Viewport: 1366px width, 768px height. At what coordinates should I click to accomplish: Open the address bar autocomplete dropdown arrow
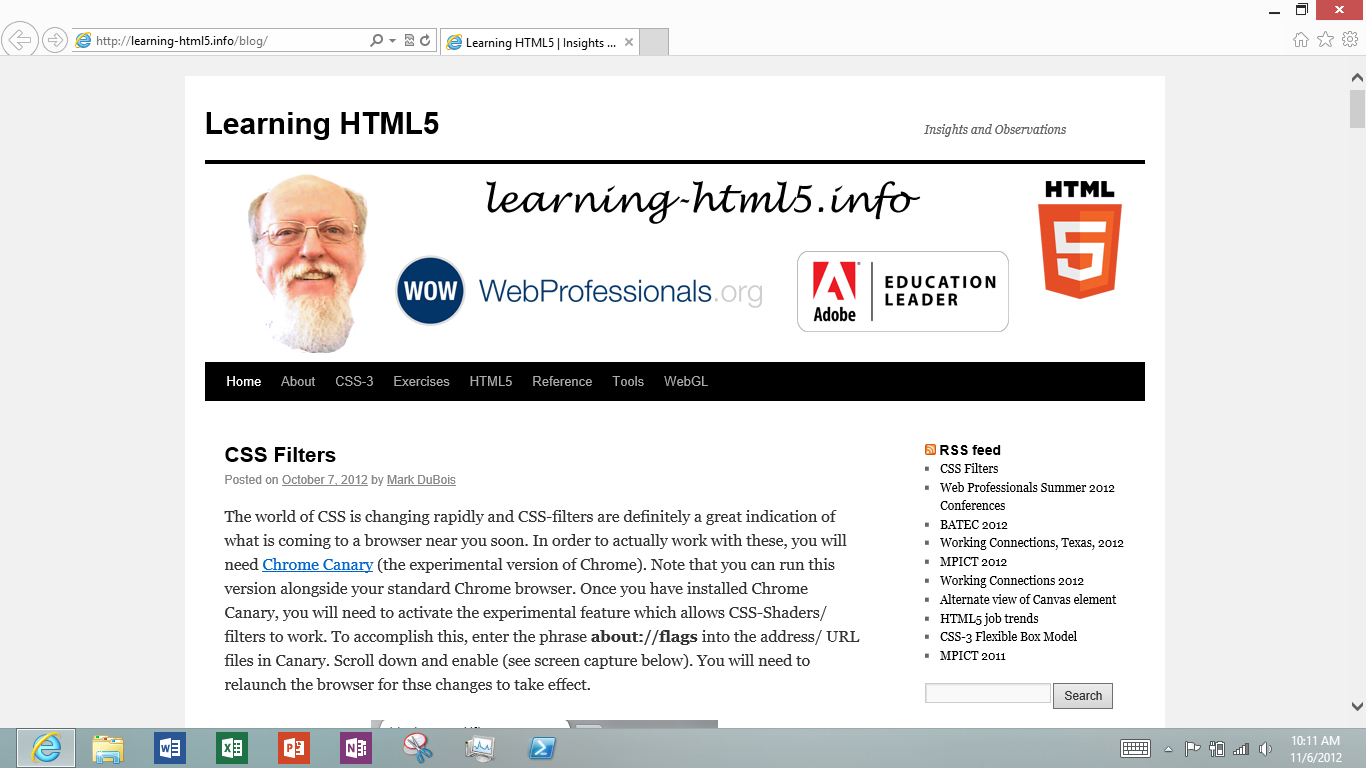pos(392,41)
